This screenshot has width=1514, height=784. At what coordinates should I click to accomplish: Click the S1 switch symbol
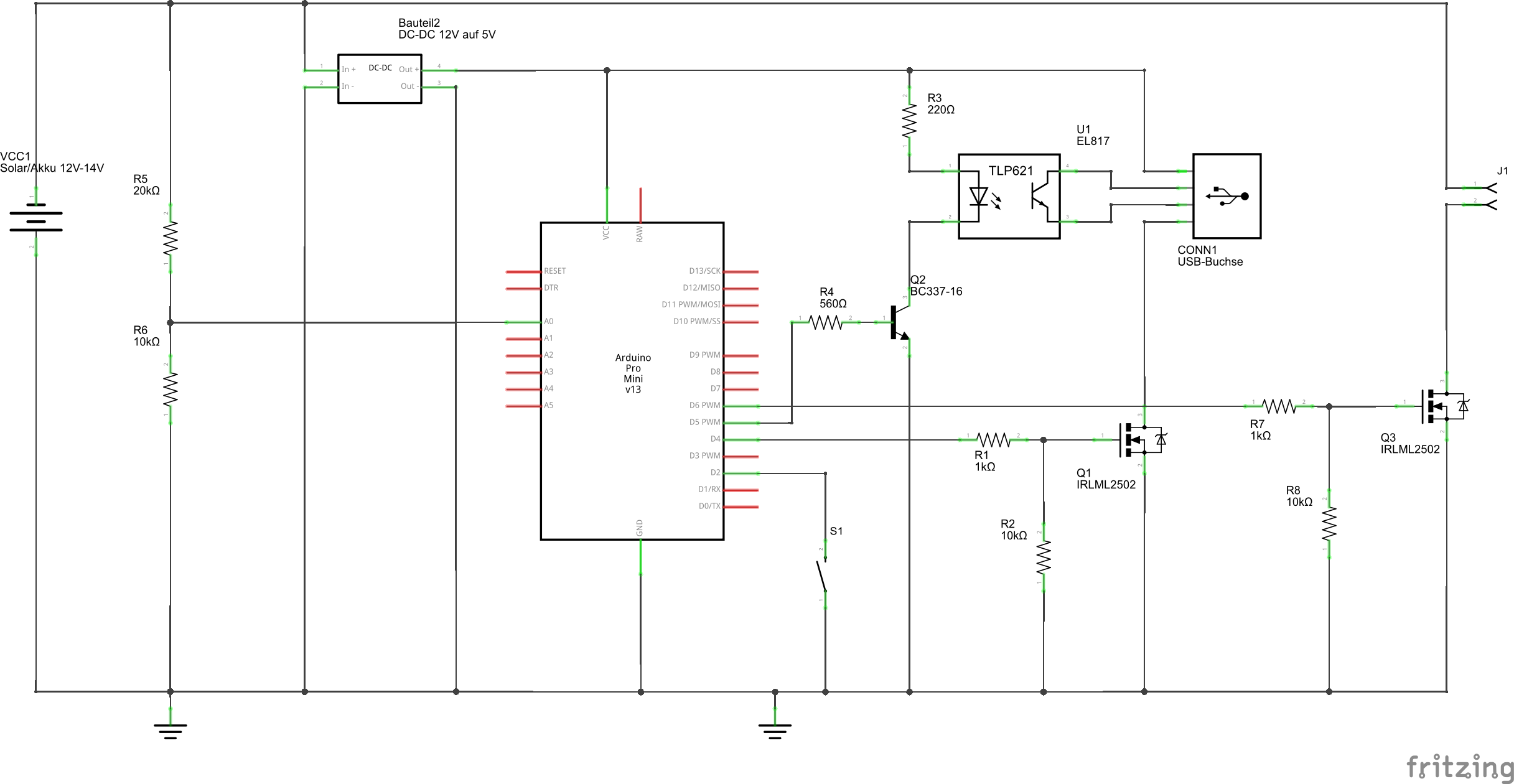[823, 574]
